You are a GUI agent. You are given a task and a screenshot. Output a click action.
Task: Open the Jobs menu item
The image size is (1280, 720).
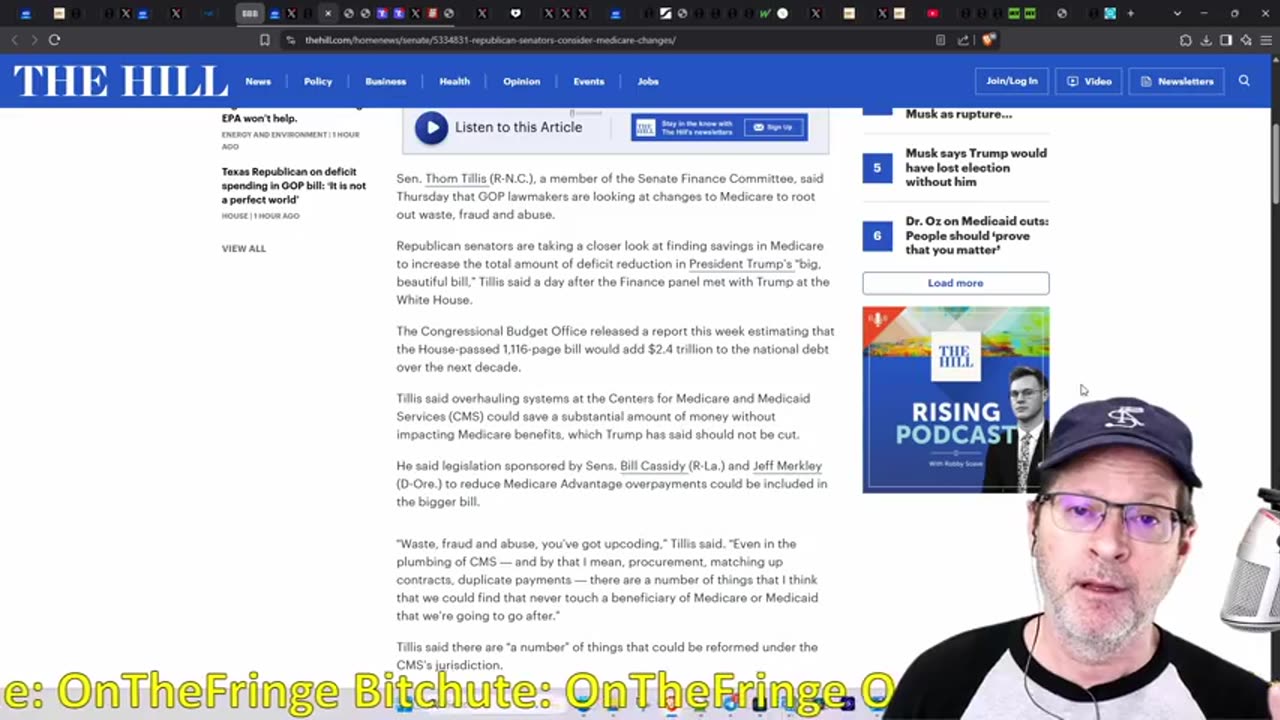(648, 81)
